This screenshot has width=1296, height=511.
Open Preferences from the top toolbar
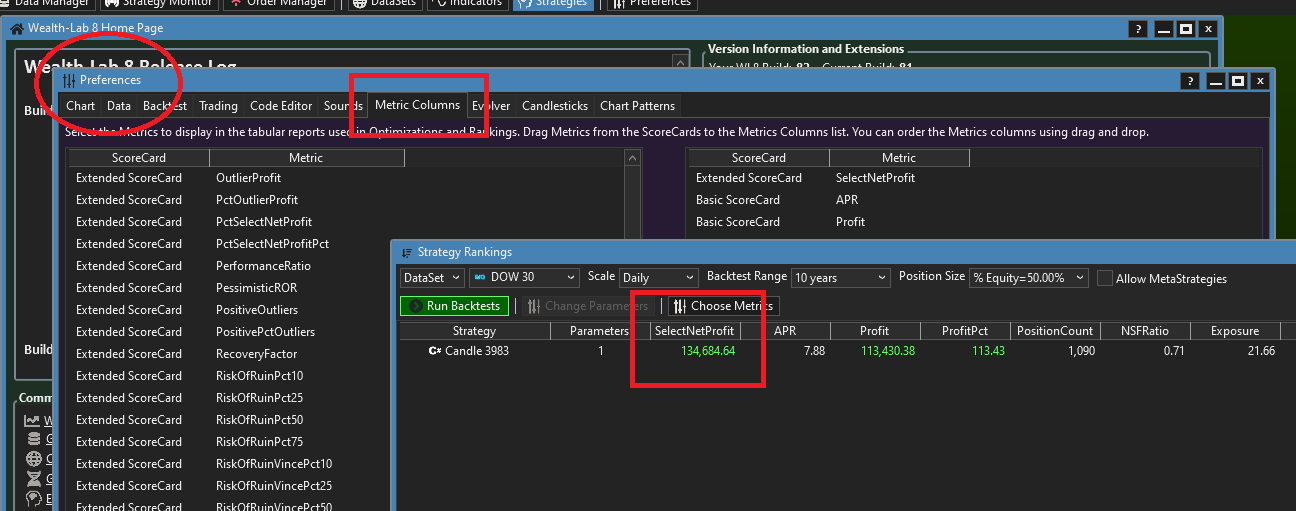pos(652,3)
